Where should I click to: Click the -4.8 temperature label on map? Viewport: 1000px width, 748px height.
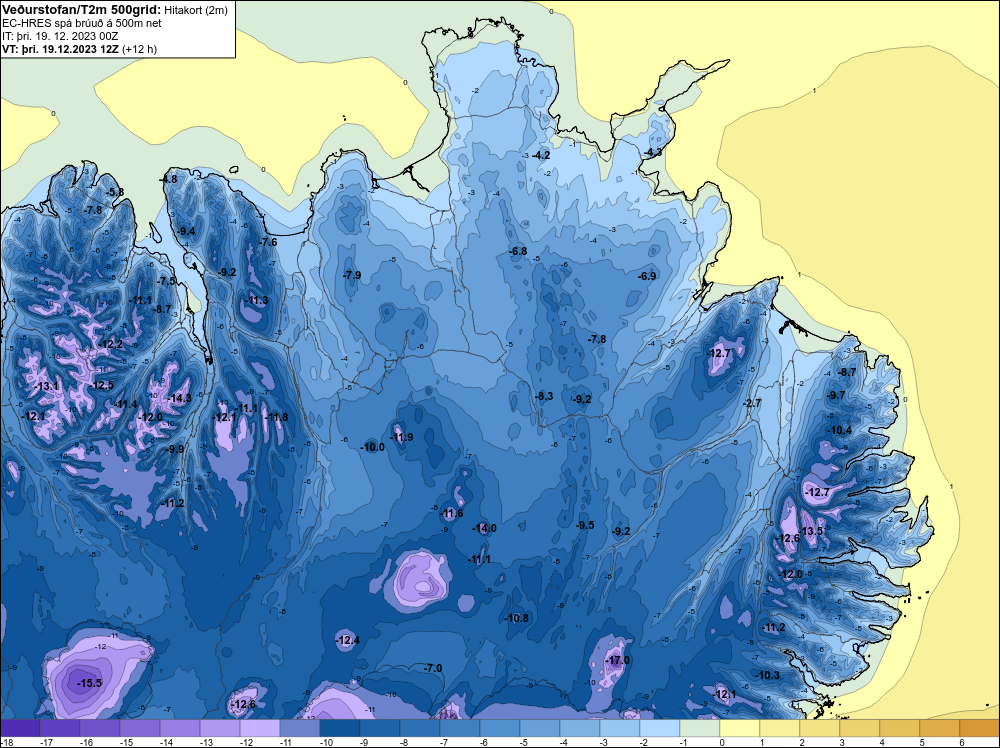168,179
